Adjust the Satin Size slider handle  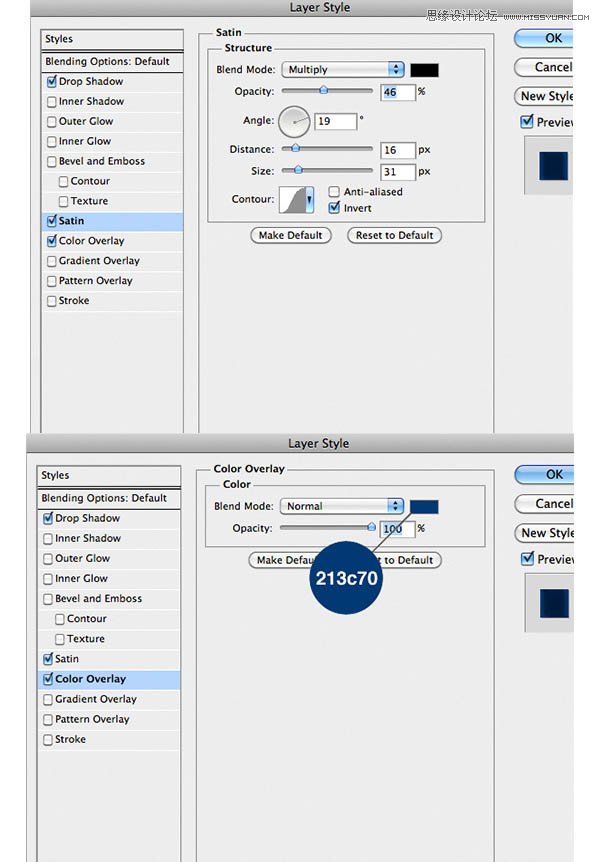tap(298, 170)
